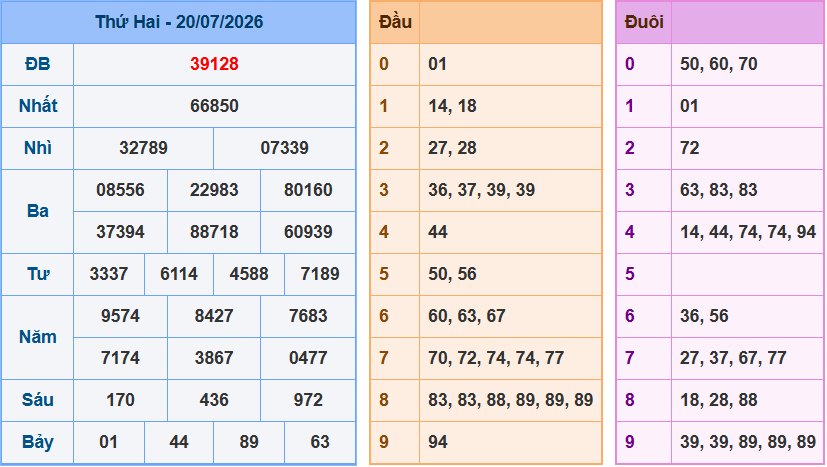
Task: Click the "14, 18" cell in Đầu table
Action: coord(511,106)
